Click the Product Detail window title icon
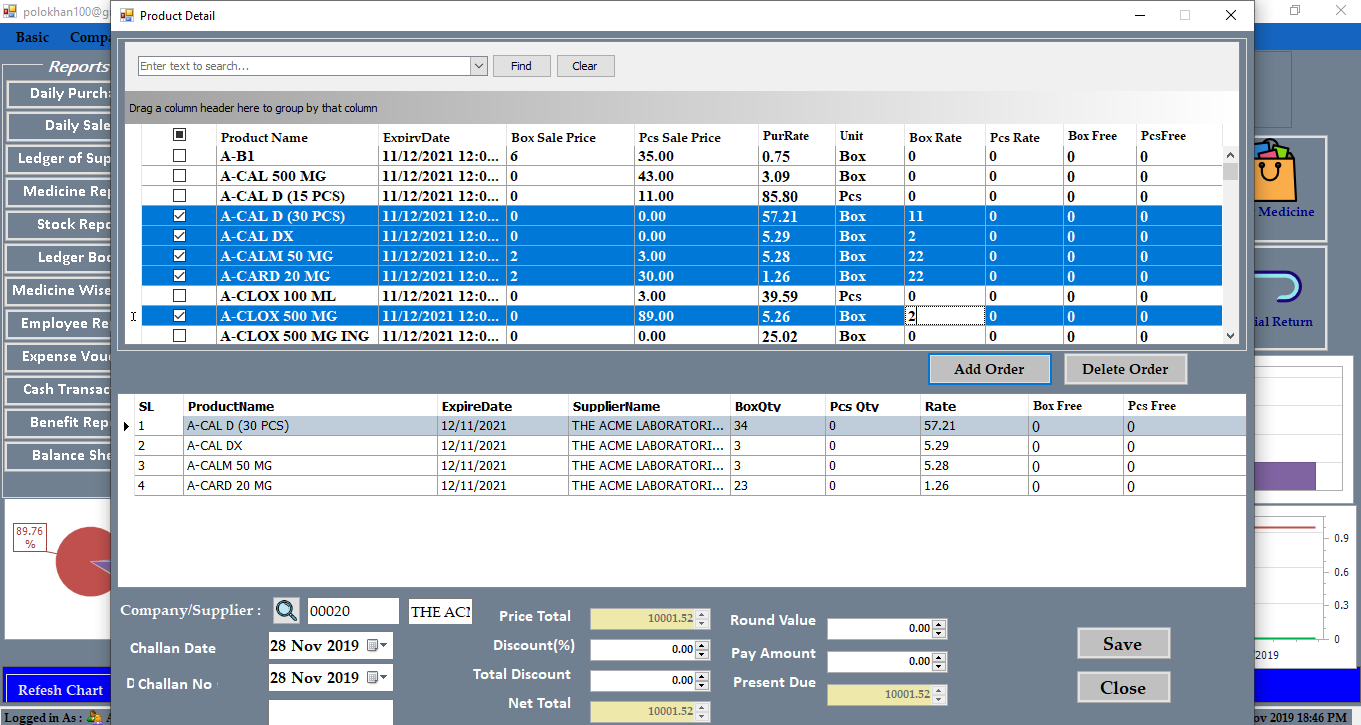The height and width of the screenshot is (725, 1361). point(127,15)
